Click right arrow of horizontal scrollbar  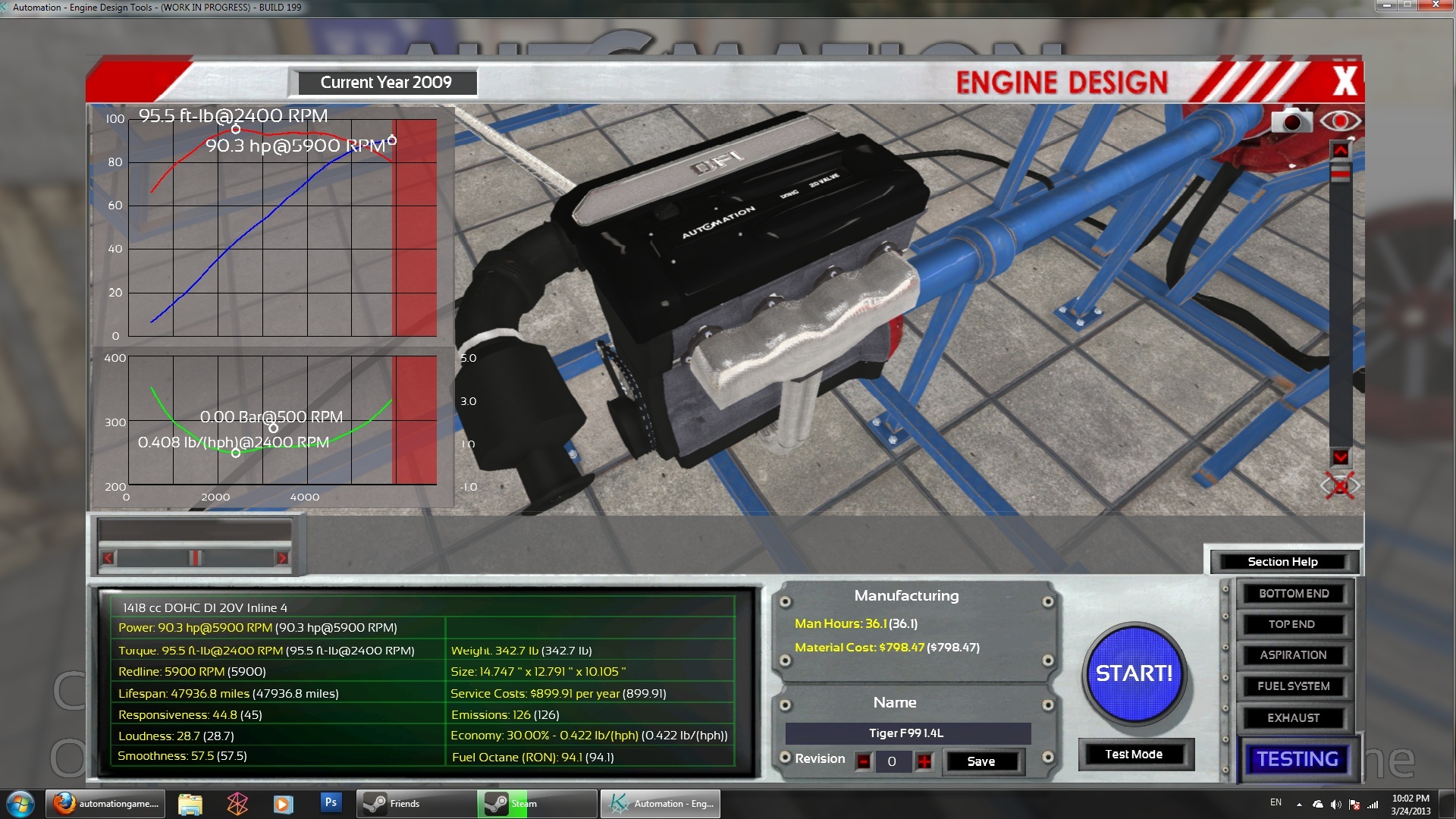coord(282,558)
